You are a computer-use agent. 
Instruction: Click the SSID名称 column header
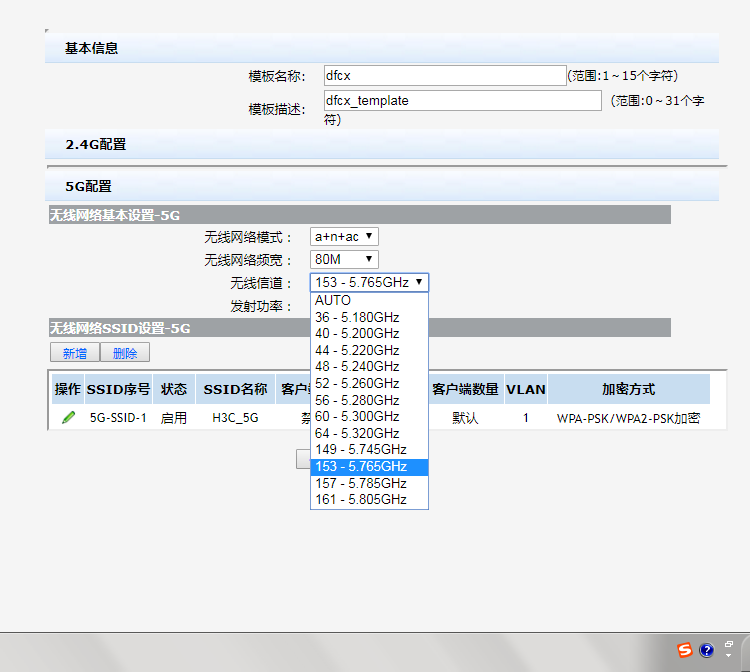pyautogui.click(x=235, y=389)
